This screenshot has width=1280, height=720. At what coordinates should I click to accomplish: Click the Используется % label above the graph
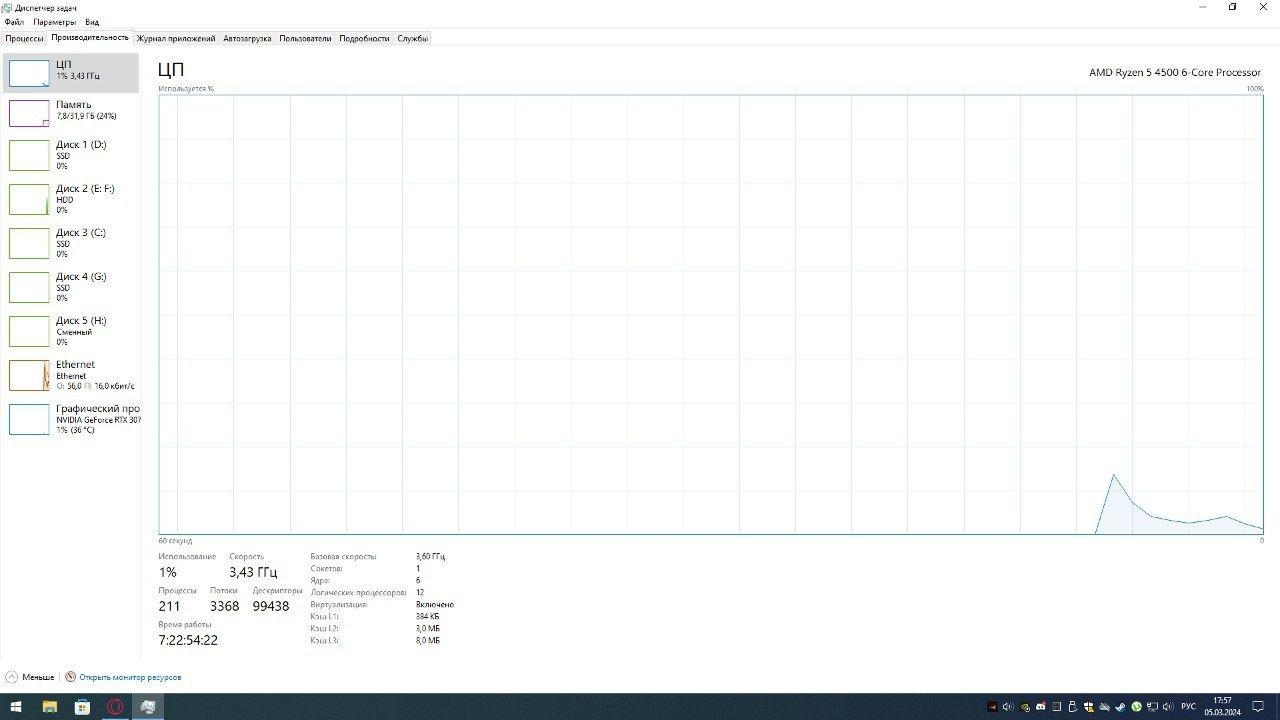186,88
